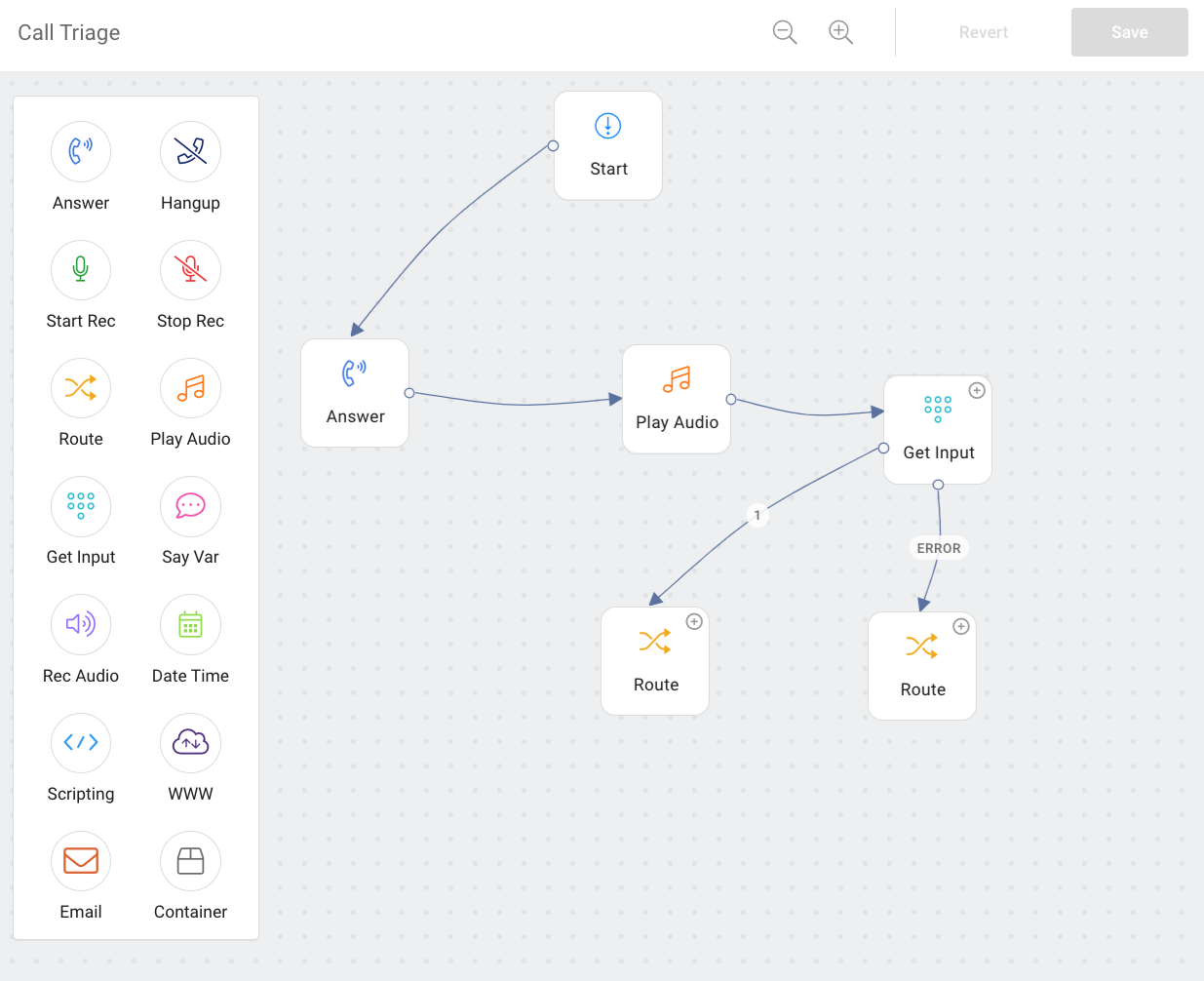Select the Route tool from the sidebar

coord(81,387)
